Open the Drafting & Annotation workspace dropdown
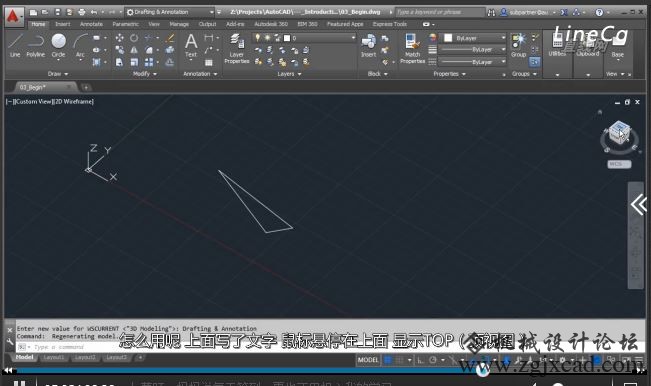Screen dimensions: 651x386 (x=170, y=12)
